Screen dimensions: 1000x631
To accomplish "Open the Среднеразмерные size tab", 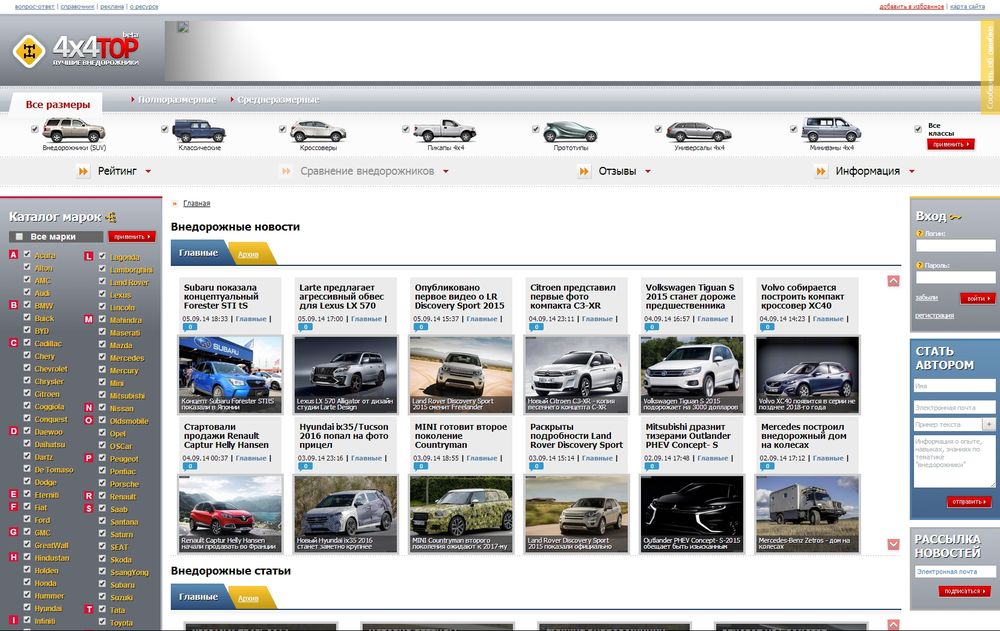I will tap(278, 100).
